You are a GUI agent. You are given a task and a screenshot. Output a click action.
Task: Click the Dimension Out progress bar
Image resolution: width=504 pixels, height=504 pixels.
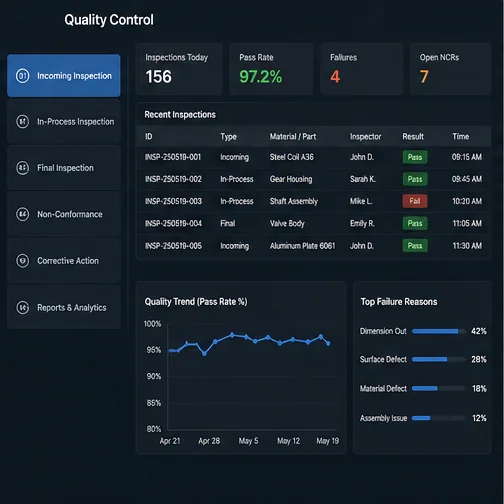click(x=439, y=331)
